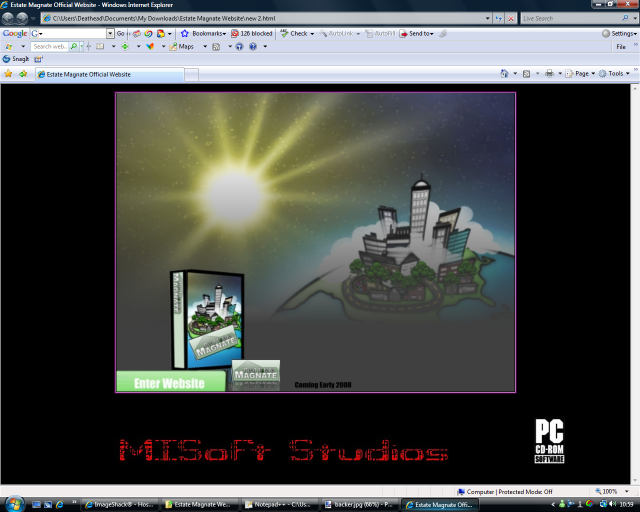
Task: Open a new blank tab
Action: 191,75
